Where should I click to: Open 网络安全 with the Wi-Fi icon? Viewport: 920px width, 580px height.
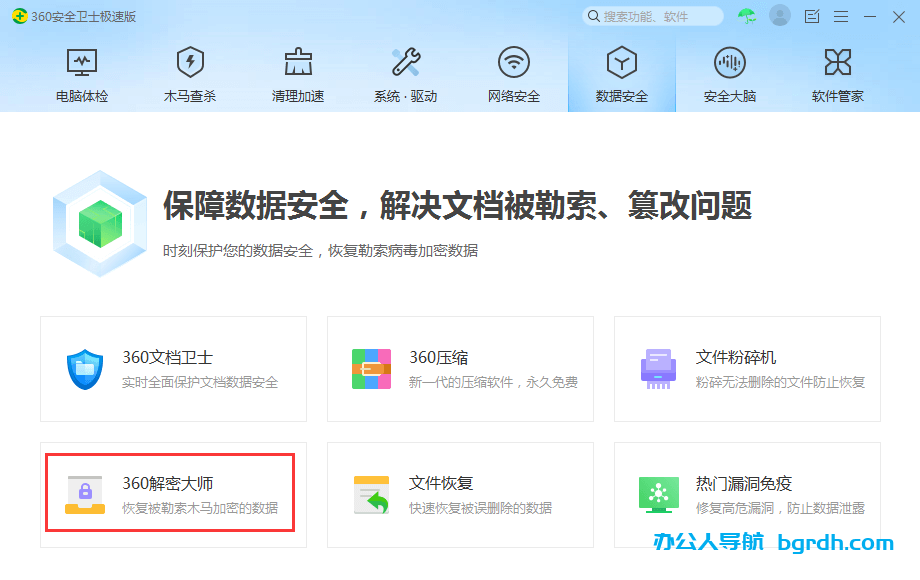point(513,62)
